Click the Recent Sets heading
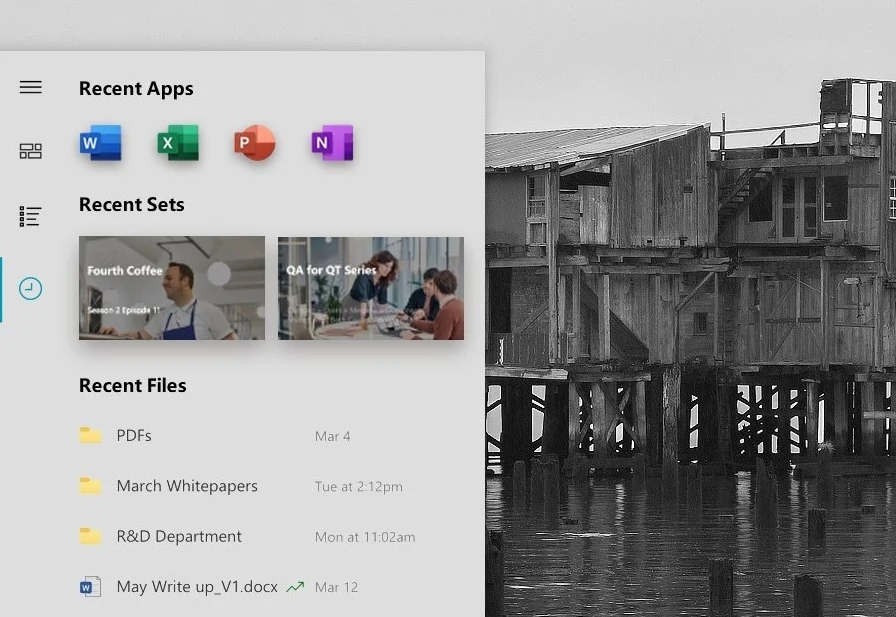 [131, 205]
